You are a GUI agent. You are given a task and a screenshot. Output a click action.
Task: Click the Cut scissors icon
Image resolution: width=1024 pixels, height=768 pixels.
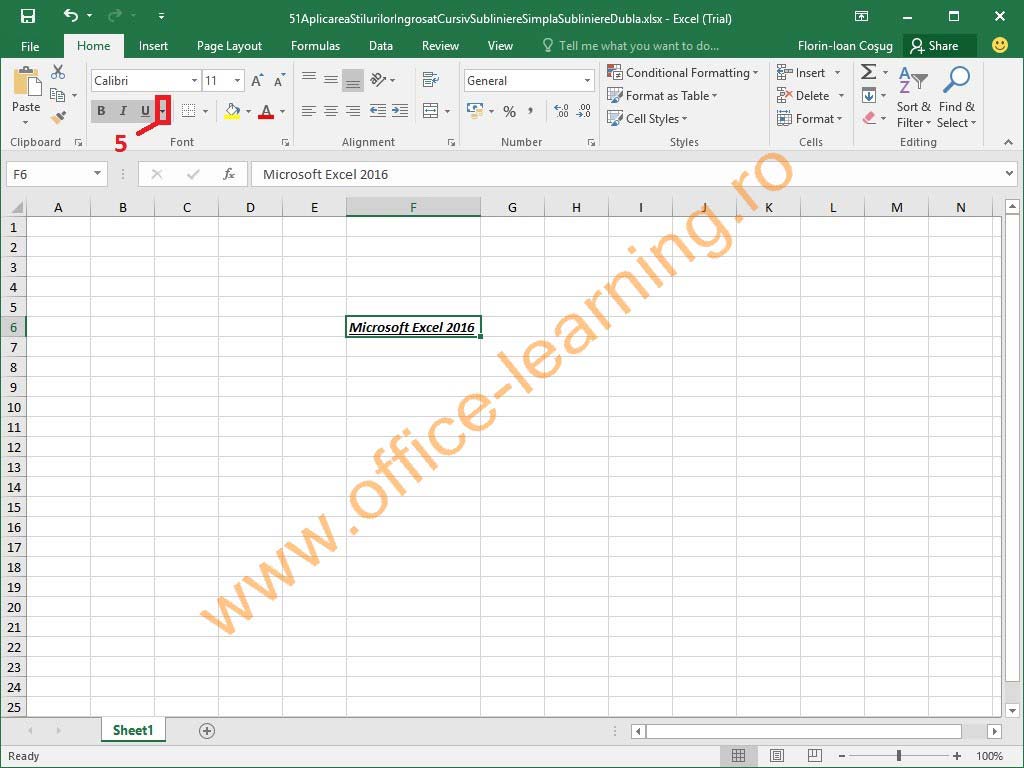click(58, 72)
